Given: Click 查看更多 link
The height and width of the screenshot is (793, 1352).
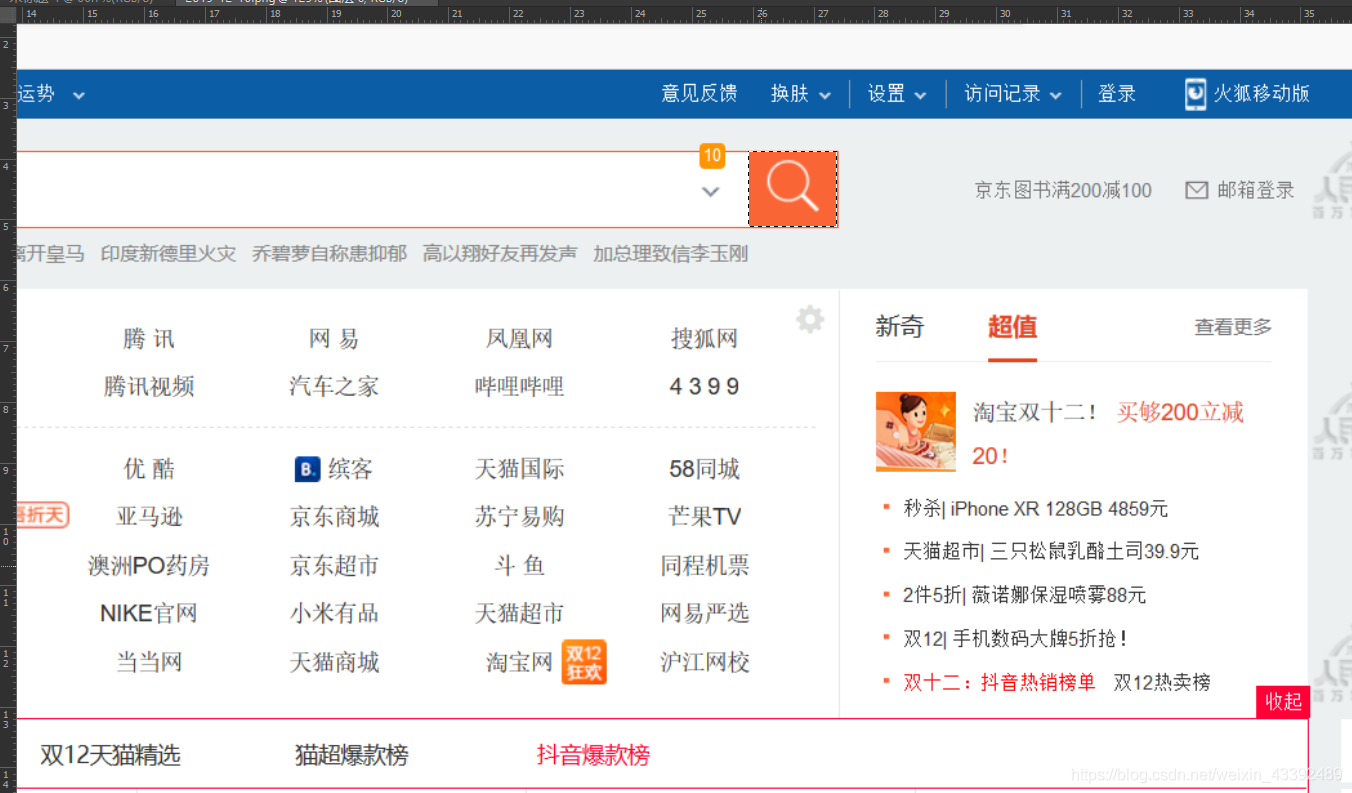Looking at the screenshot, I should pyautogui.click(x=1233, y=327).
